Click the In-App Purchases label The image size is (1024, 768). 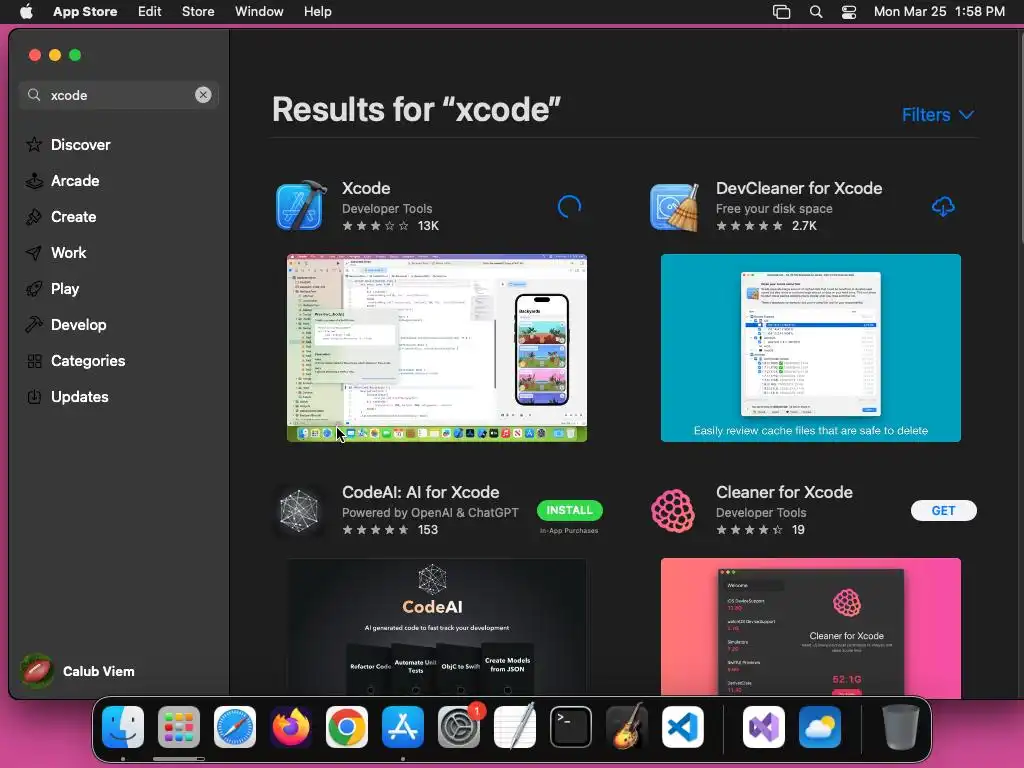point(569,530)
